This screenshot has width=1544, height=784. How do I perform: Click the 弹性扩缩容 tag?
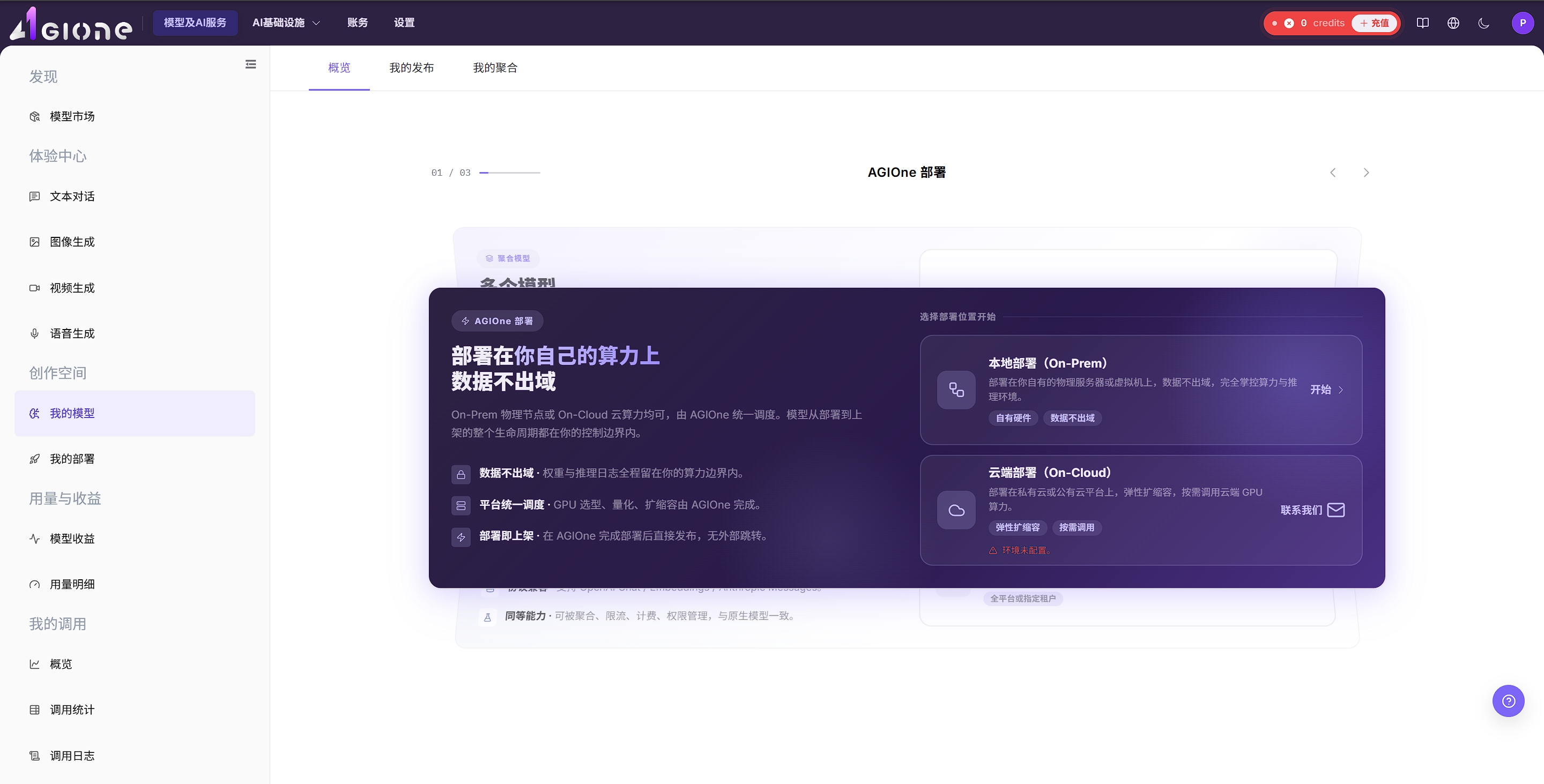coord(1018,528)
